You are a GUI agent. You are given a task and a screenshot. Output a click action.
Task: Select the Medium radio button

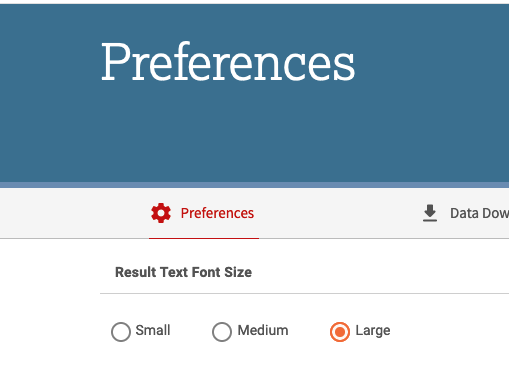(x=222, y=332)
